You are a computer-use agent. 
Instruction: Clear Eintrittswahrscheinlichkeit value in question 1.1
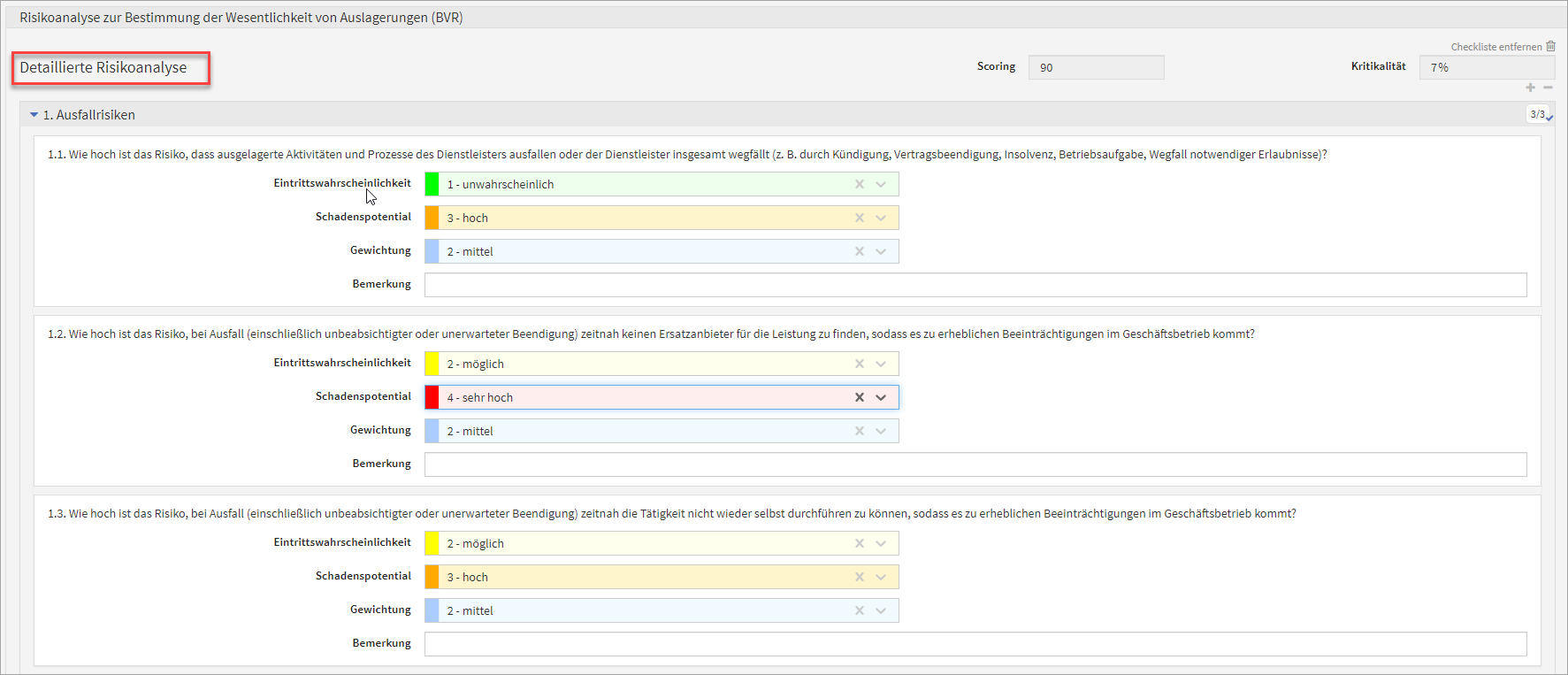pos(859,184)
